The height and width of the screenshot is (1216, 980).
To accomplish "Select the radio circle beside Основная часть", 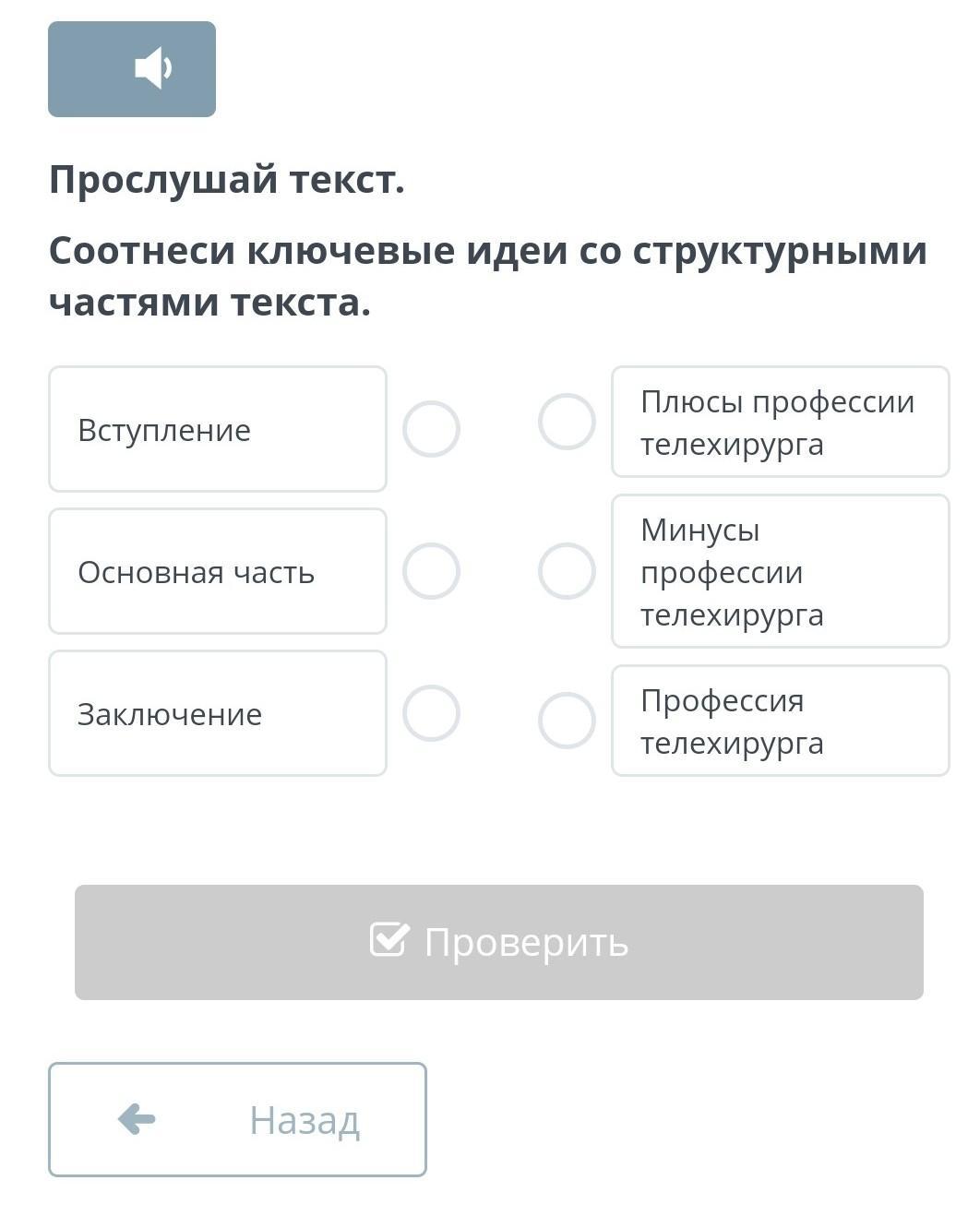I will (431, 571).
